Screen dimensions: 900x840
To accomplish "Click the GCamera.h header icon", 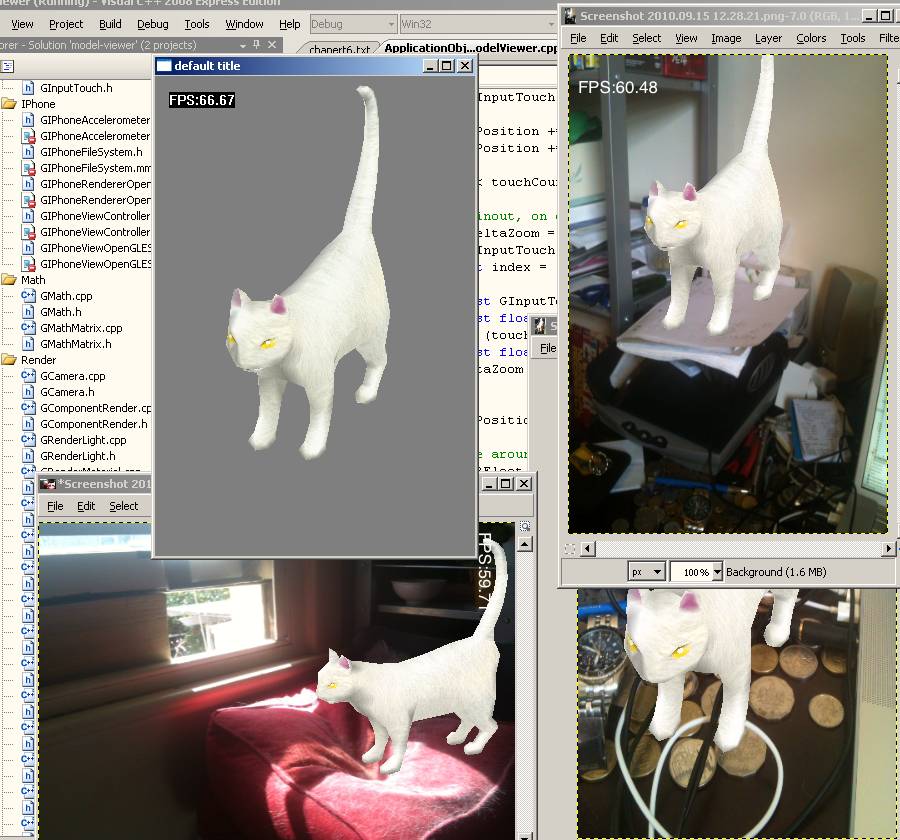I will pos(28,392).
